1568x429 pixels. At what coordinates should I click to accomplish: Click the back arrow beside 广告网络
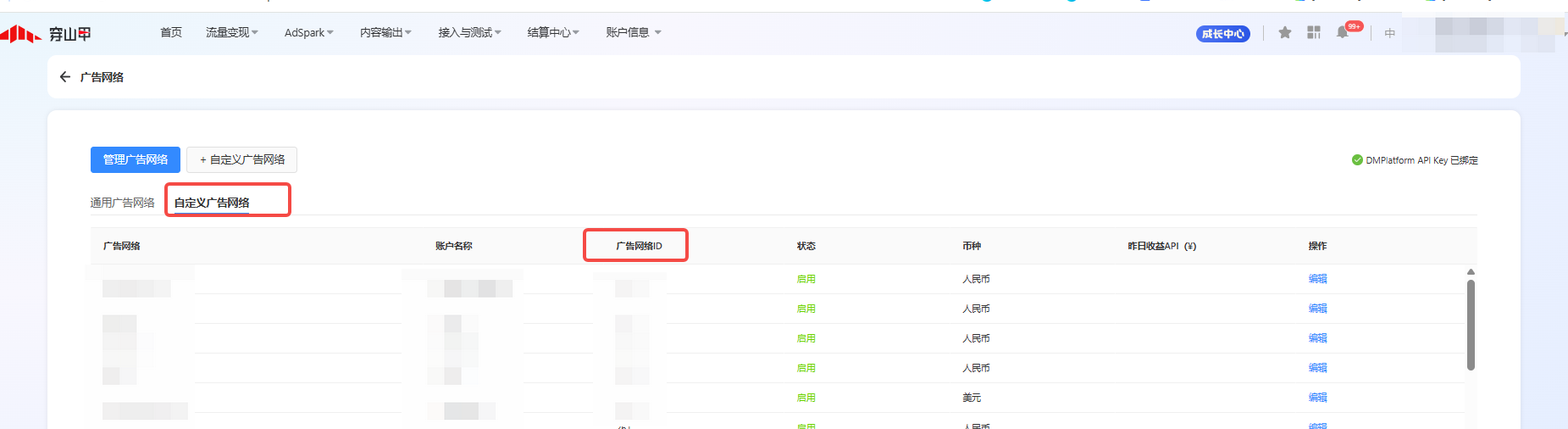coord(65,77)
